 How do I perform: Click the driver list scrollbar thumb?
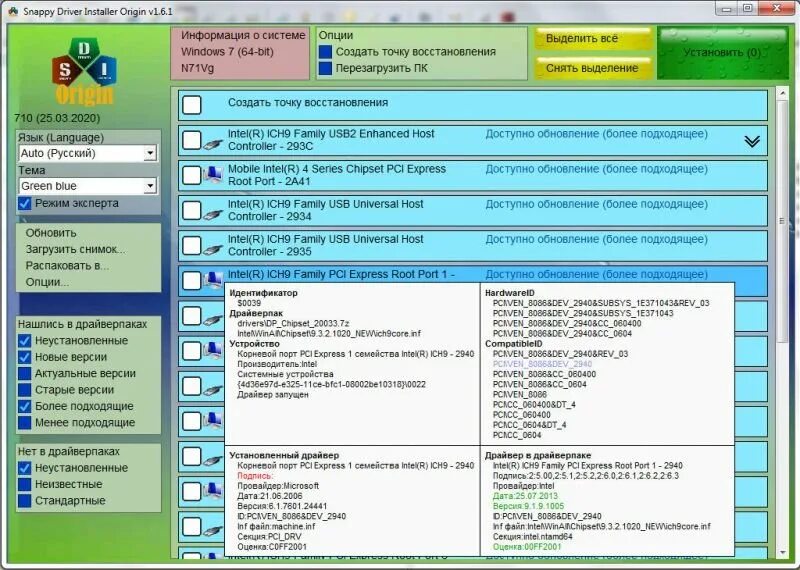point(782,221)
